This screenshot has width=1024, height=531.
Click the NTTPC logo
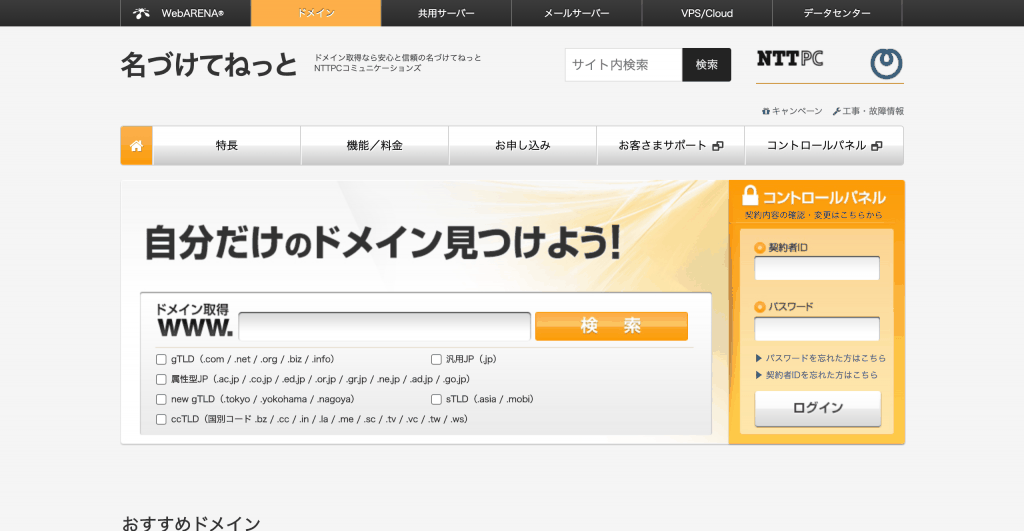click(x=790, y=59)
